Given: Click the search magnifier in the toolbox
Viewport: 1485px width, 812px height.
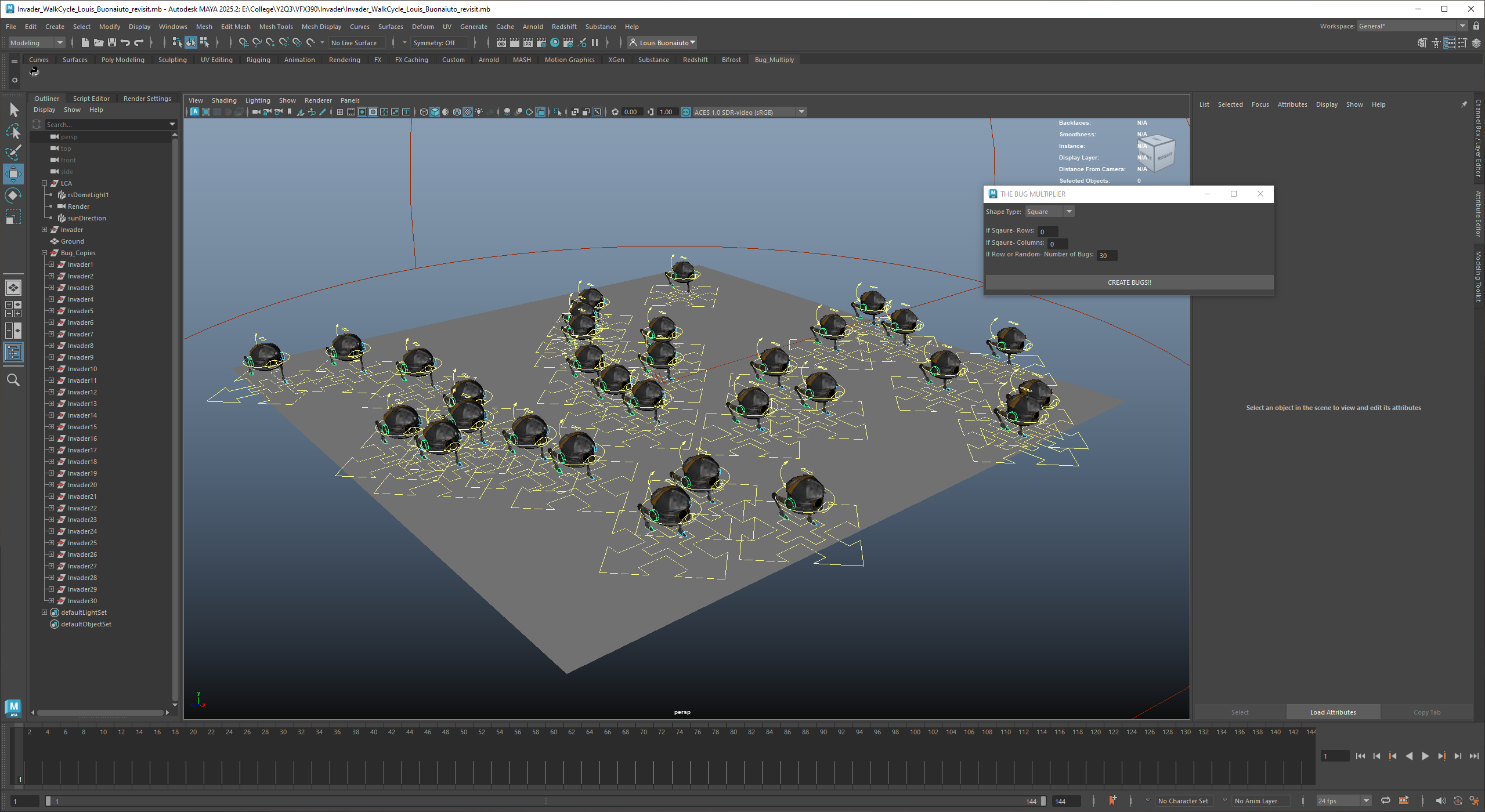Looking at the screenshot, I should 13,380.
